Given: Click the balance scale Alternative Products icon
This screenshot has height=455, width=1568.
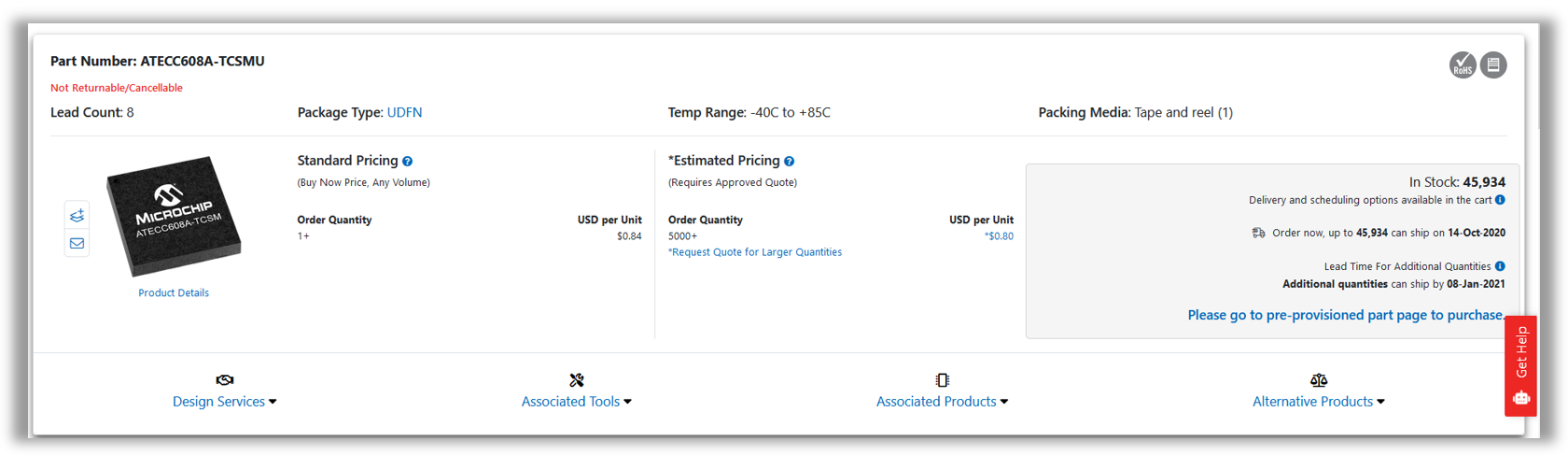Looking at the screenshot, I should (x=1319, y=380).
